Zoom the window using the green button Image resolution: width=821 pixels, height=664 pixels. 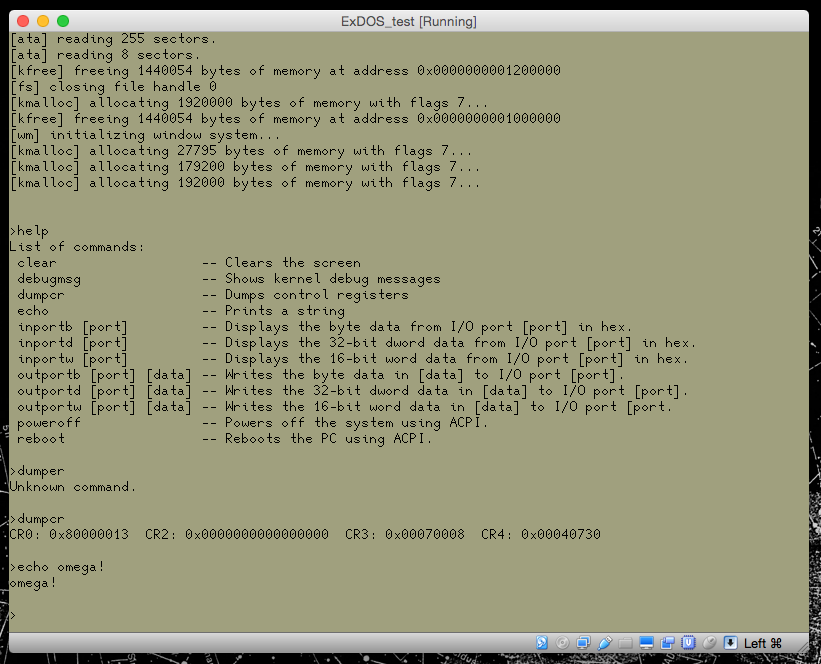click(63, 21)
